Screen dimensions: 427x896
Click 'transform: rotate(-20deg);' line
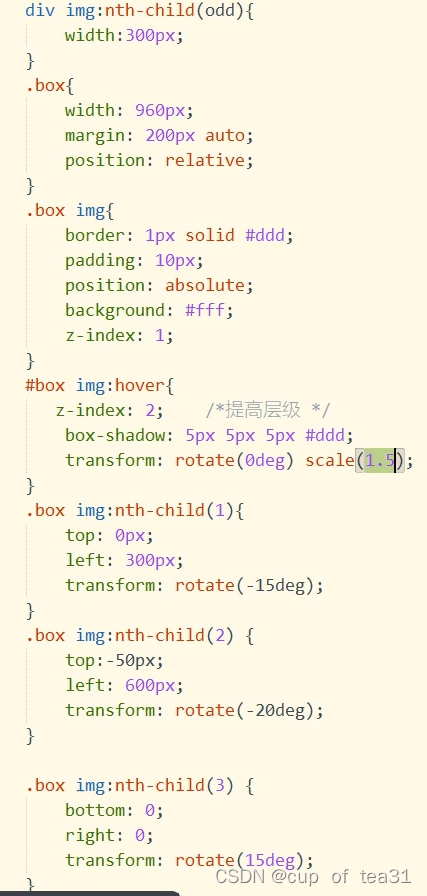(x=194, y=710)
